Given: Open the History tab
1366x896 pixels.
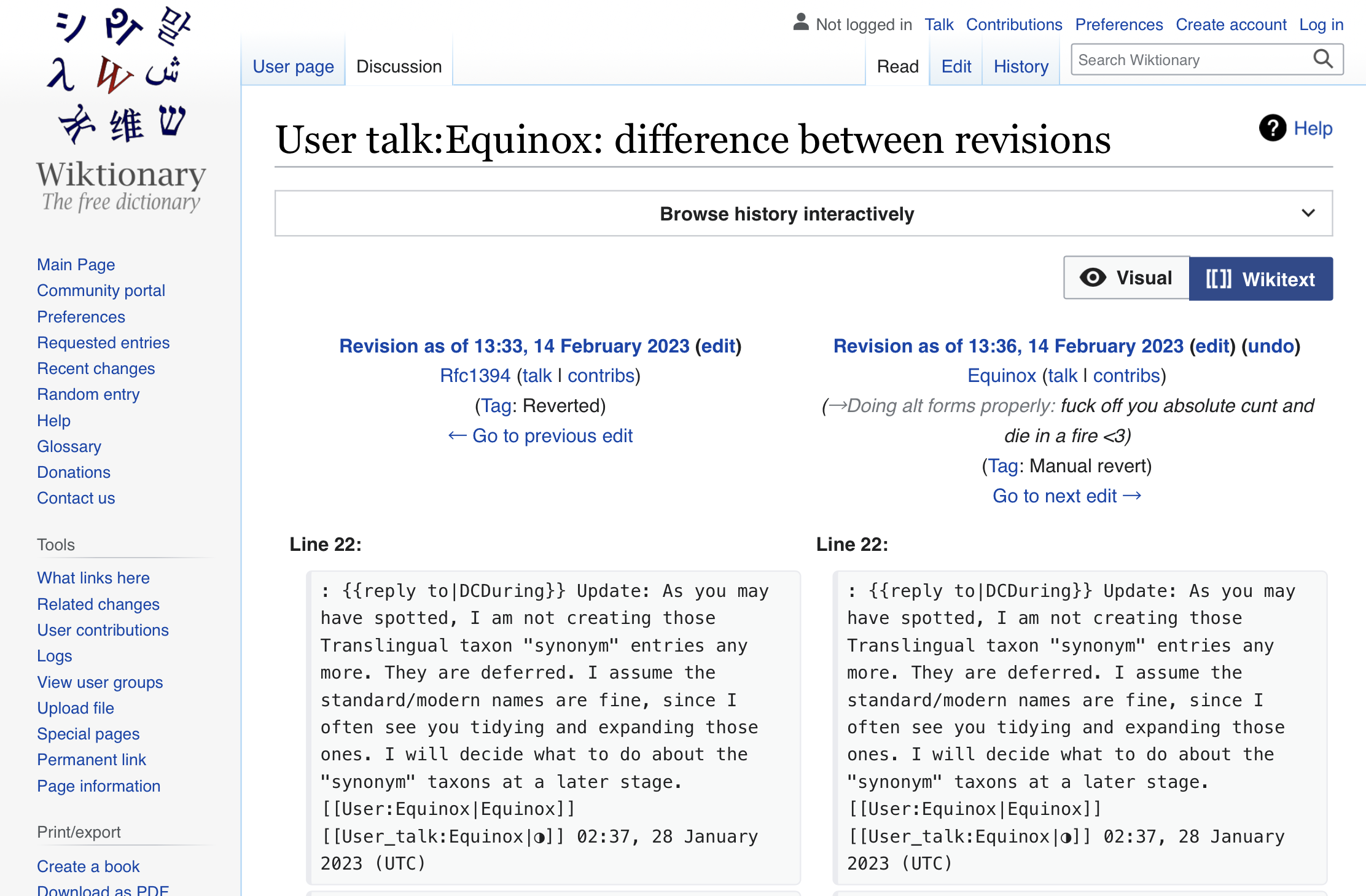Looking at the screenshot, I should click(x=1020, y=66).
